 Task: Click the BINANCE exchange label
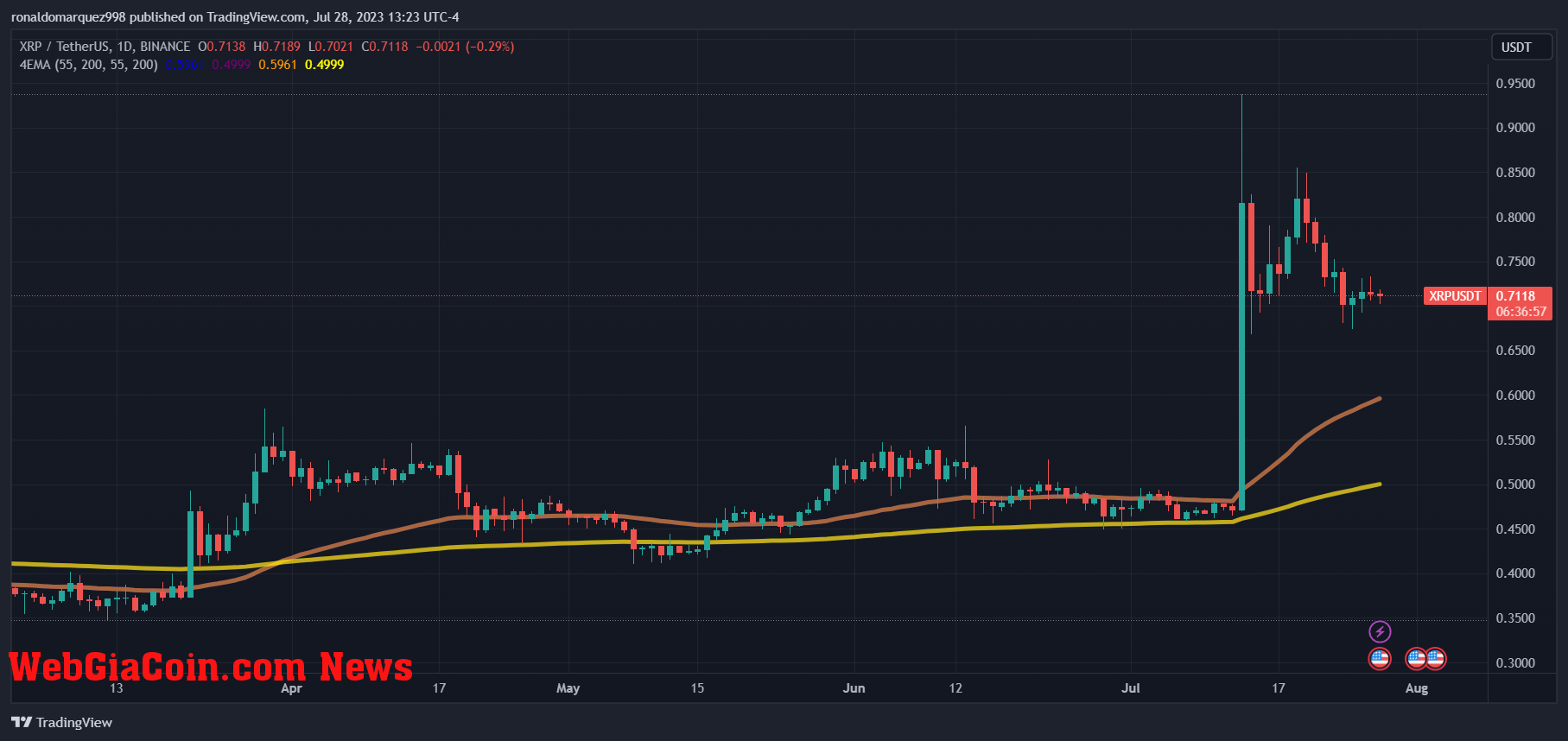click(165, 47)
